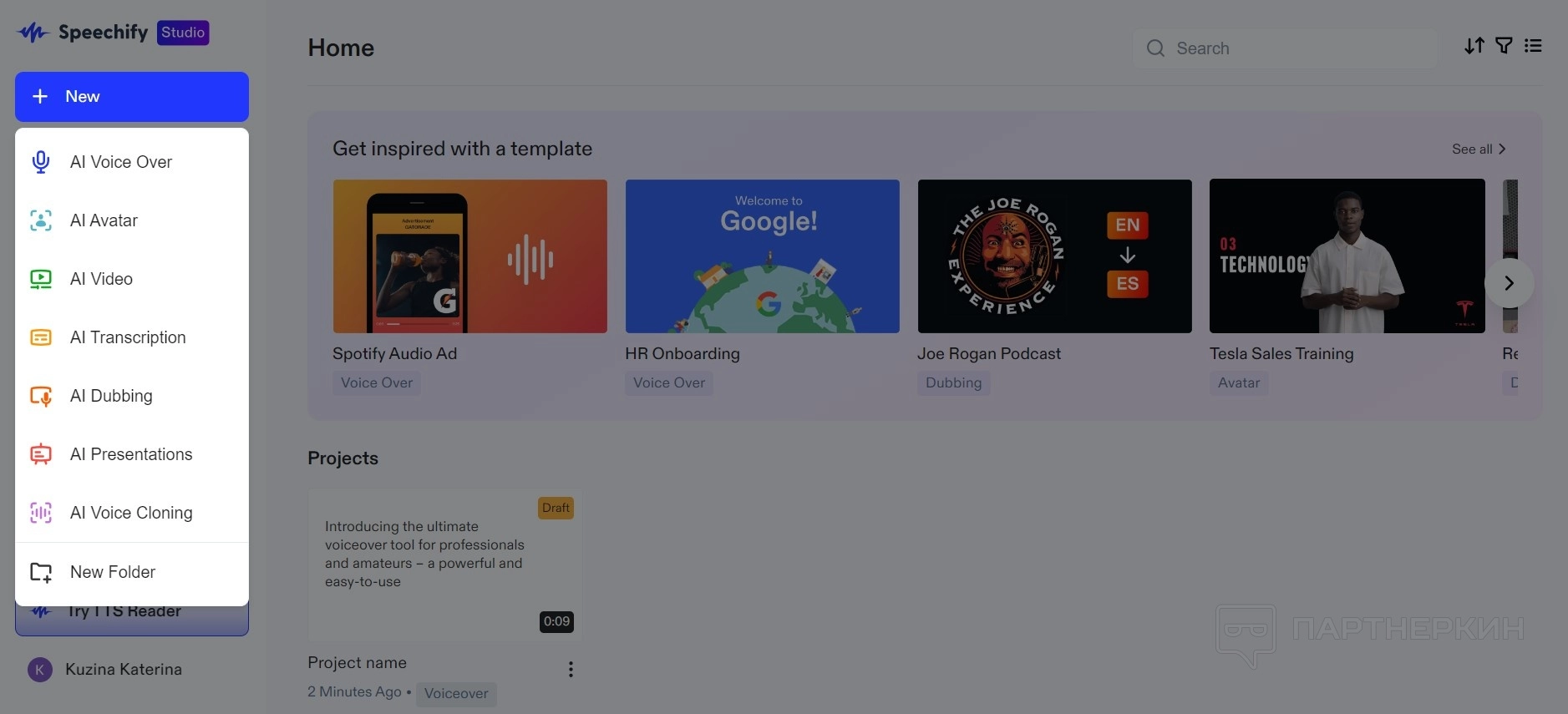Click the Tesla Sales Training title

point(1281,353)
